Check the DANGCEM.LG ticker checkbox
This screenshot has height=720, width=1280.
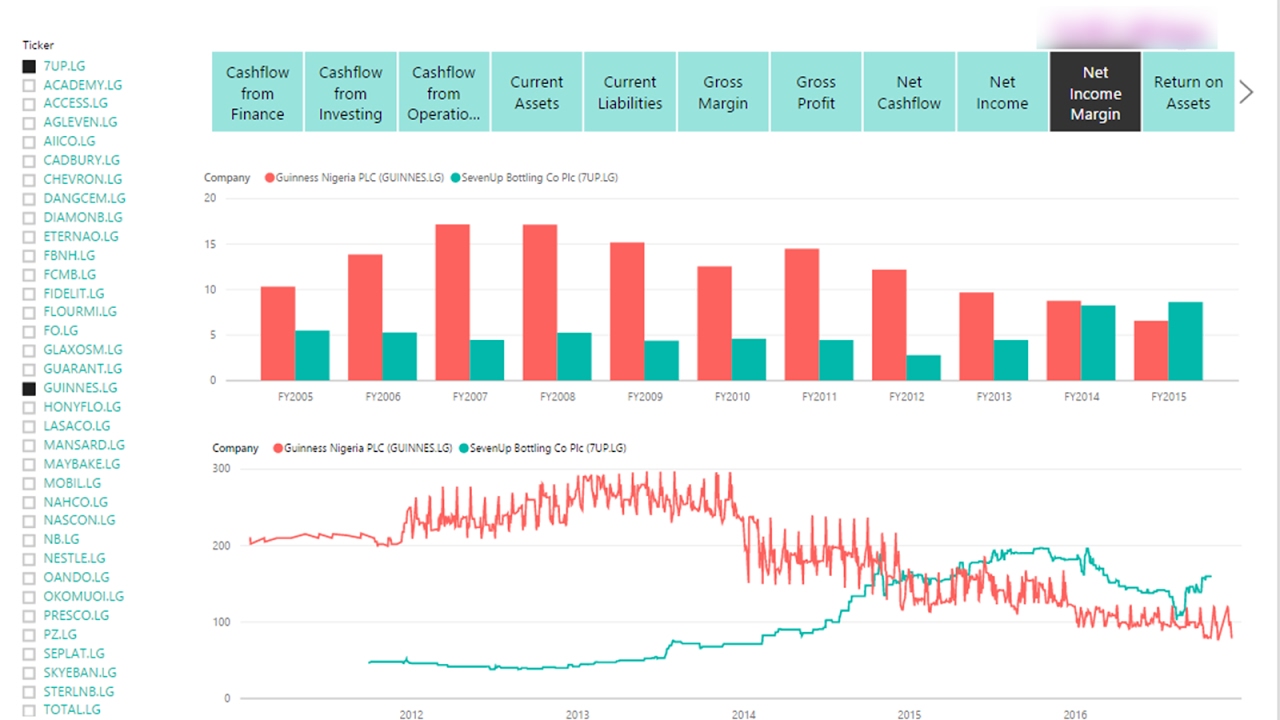coord(29,199)
